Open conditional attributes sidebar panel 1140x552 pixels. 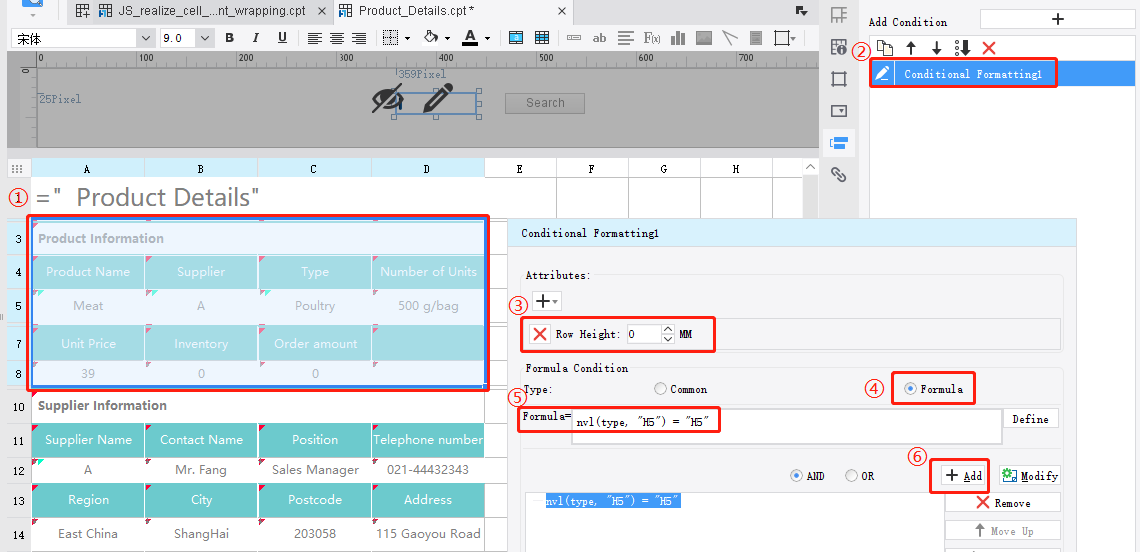pos(839,143)
